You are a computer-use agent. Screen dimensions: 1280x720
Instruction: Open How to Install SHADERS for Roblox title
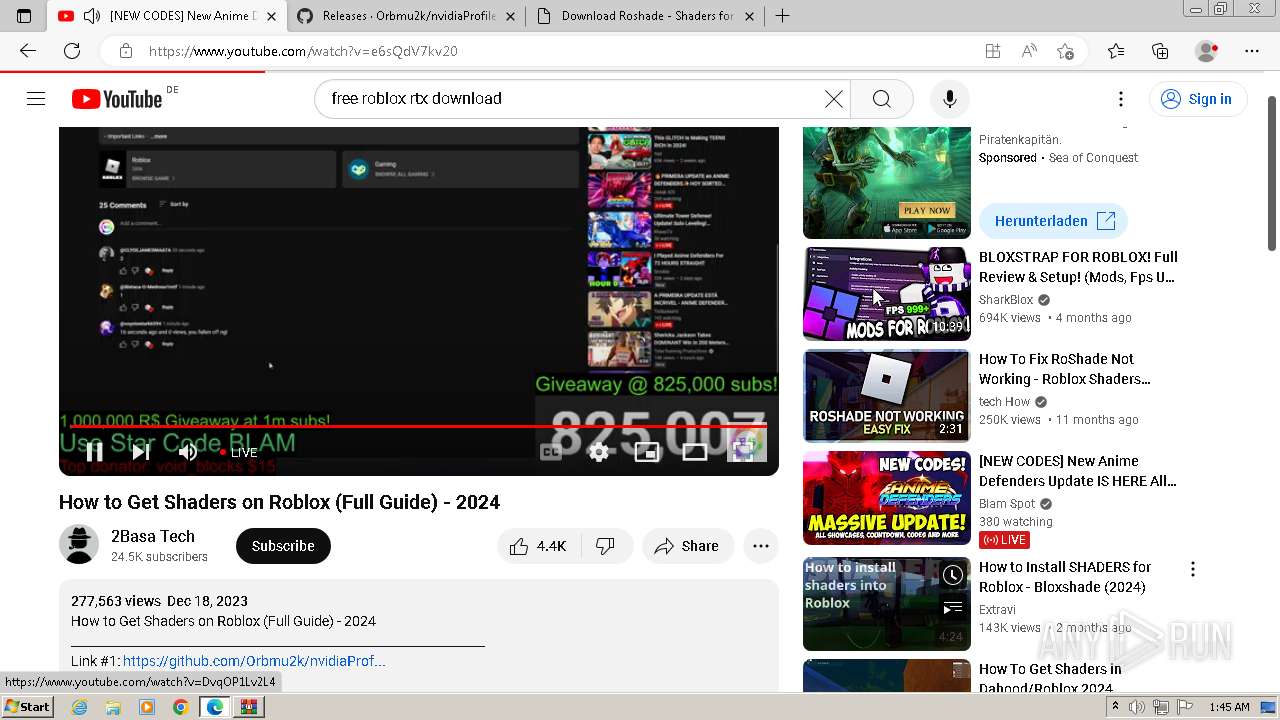[1065, 577]
